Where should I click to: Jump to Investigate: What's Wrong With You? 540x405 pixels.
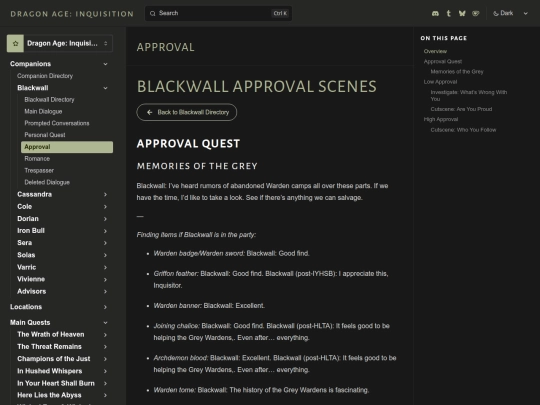[469, 95]
